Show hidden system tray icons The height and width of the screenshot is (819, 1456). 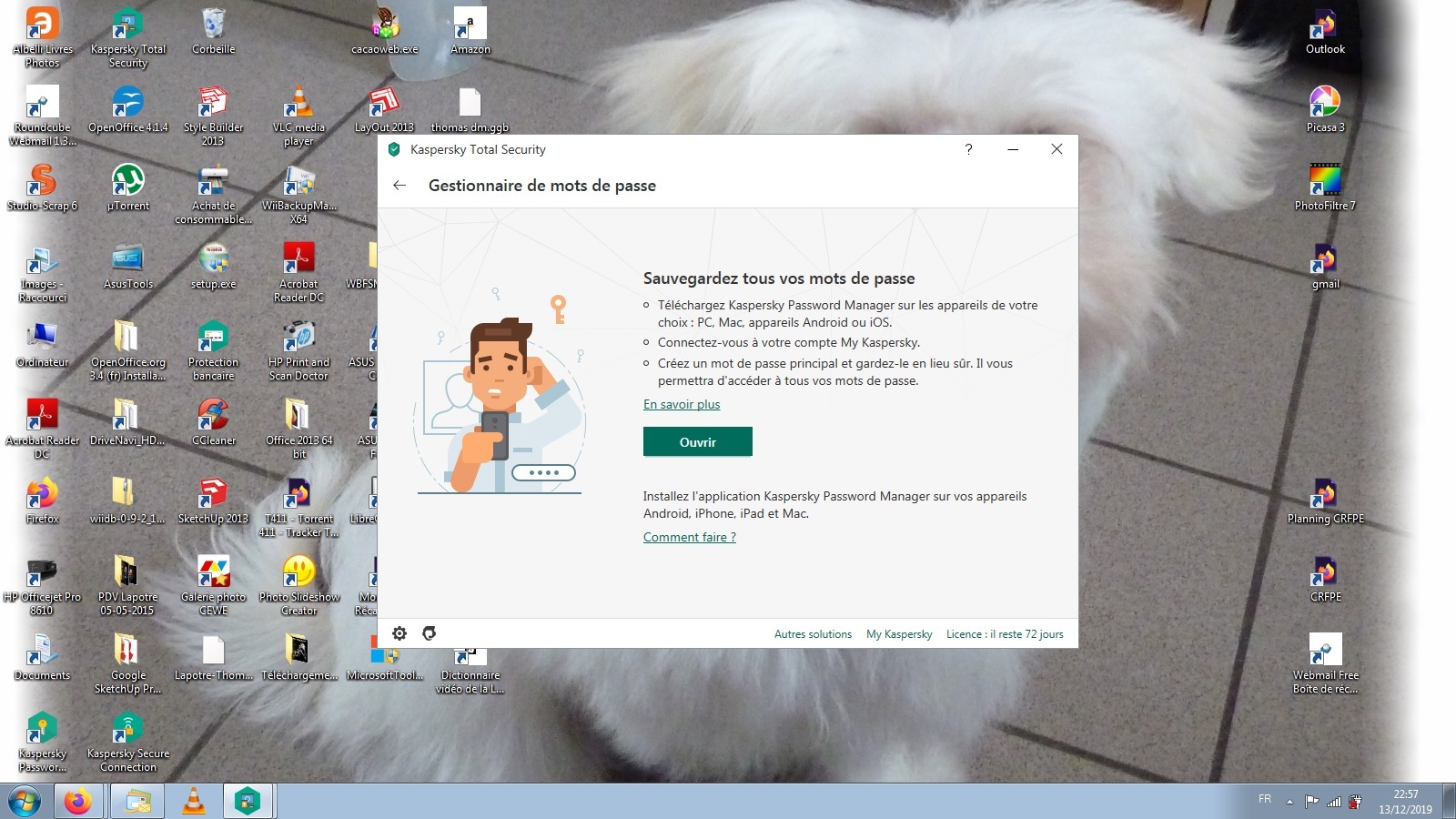point(1289,802)
